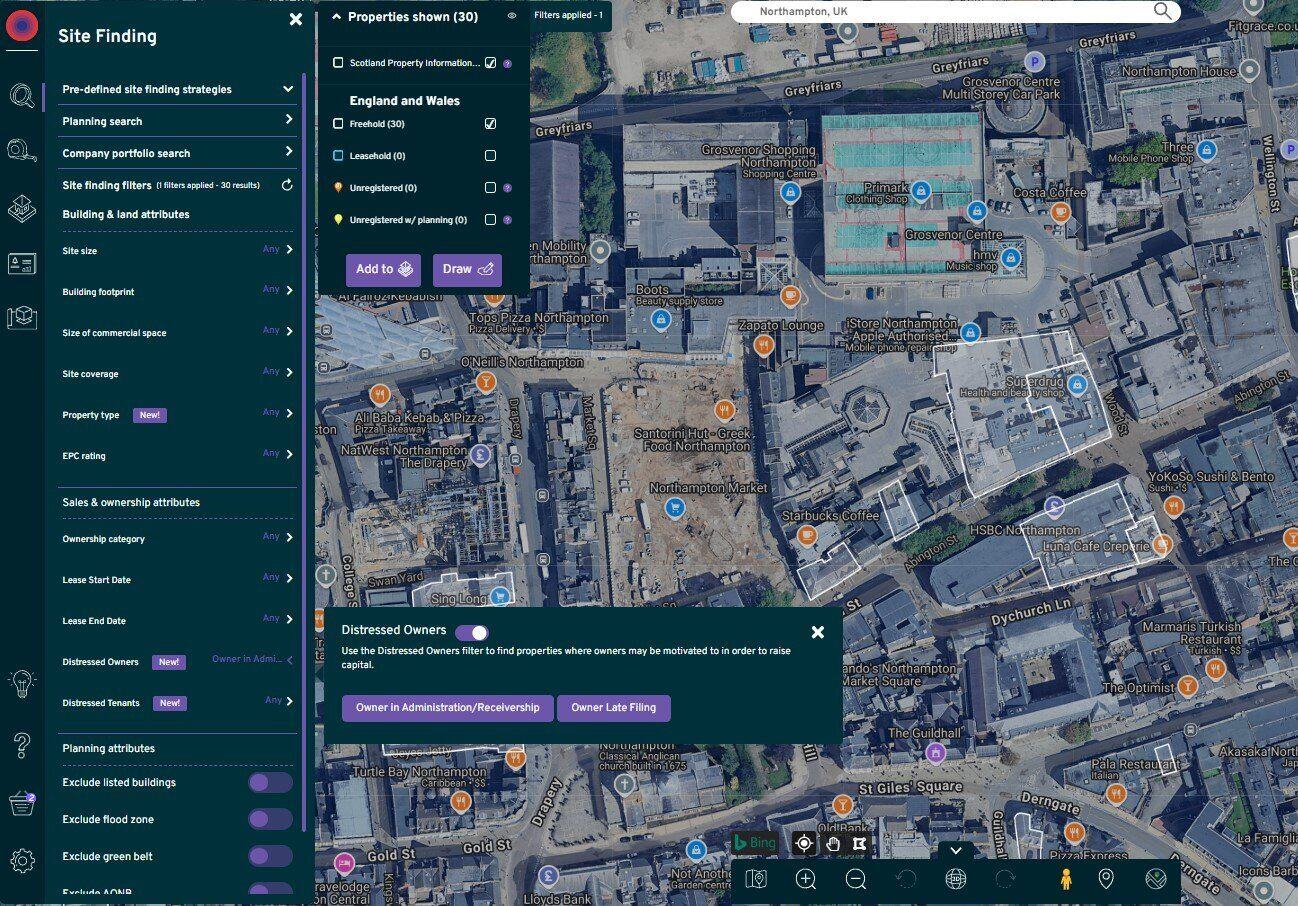Reset site finding filters with refresh icon

[x=287, y=185]
